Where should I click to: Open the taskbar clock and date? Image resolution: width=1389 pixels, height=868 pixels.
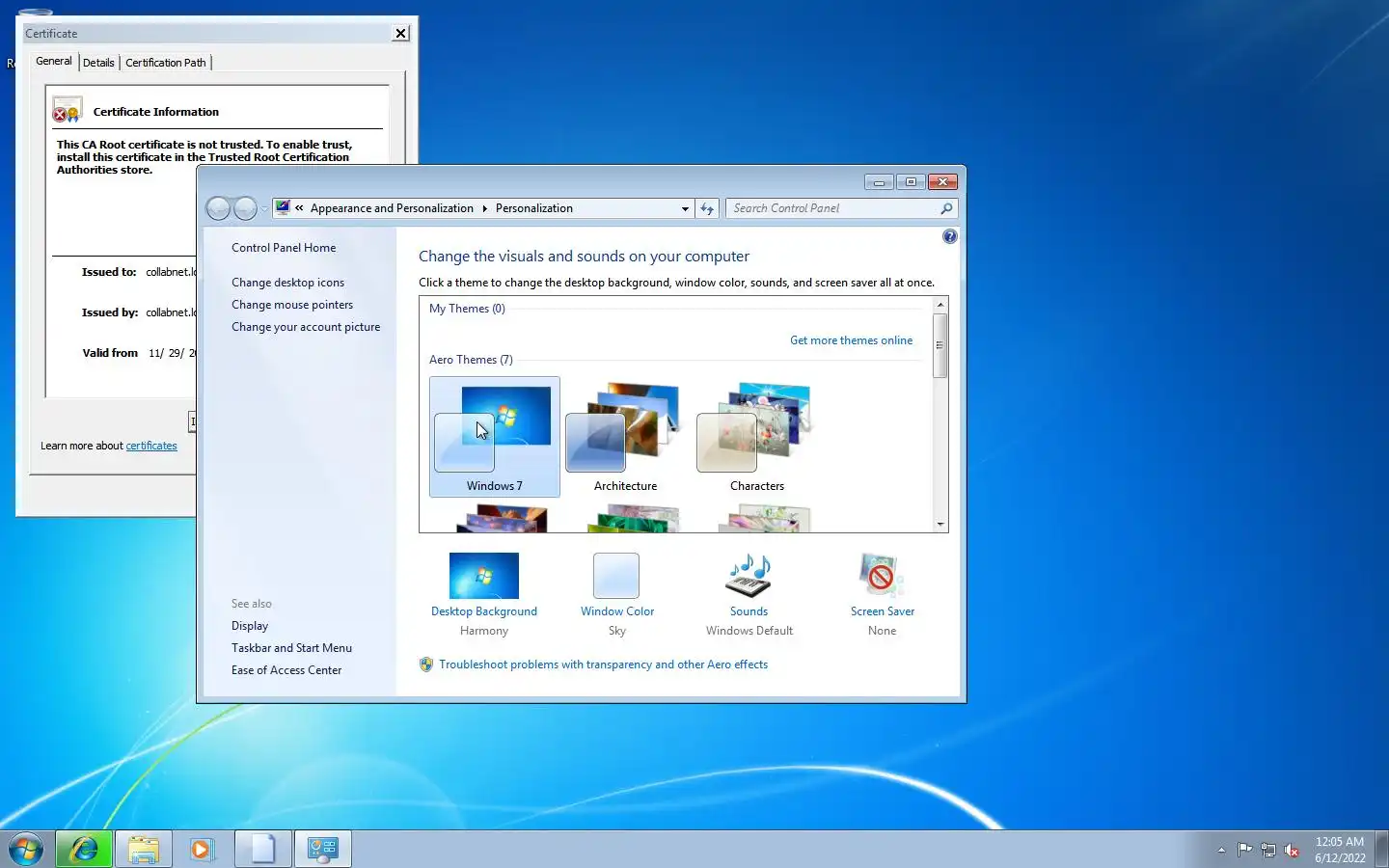pos(1340,850)
